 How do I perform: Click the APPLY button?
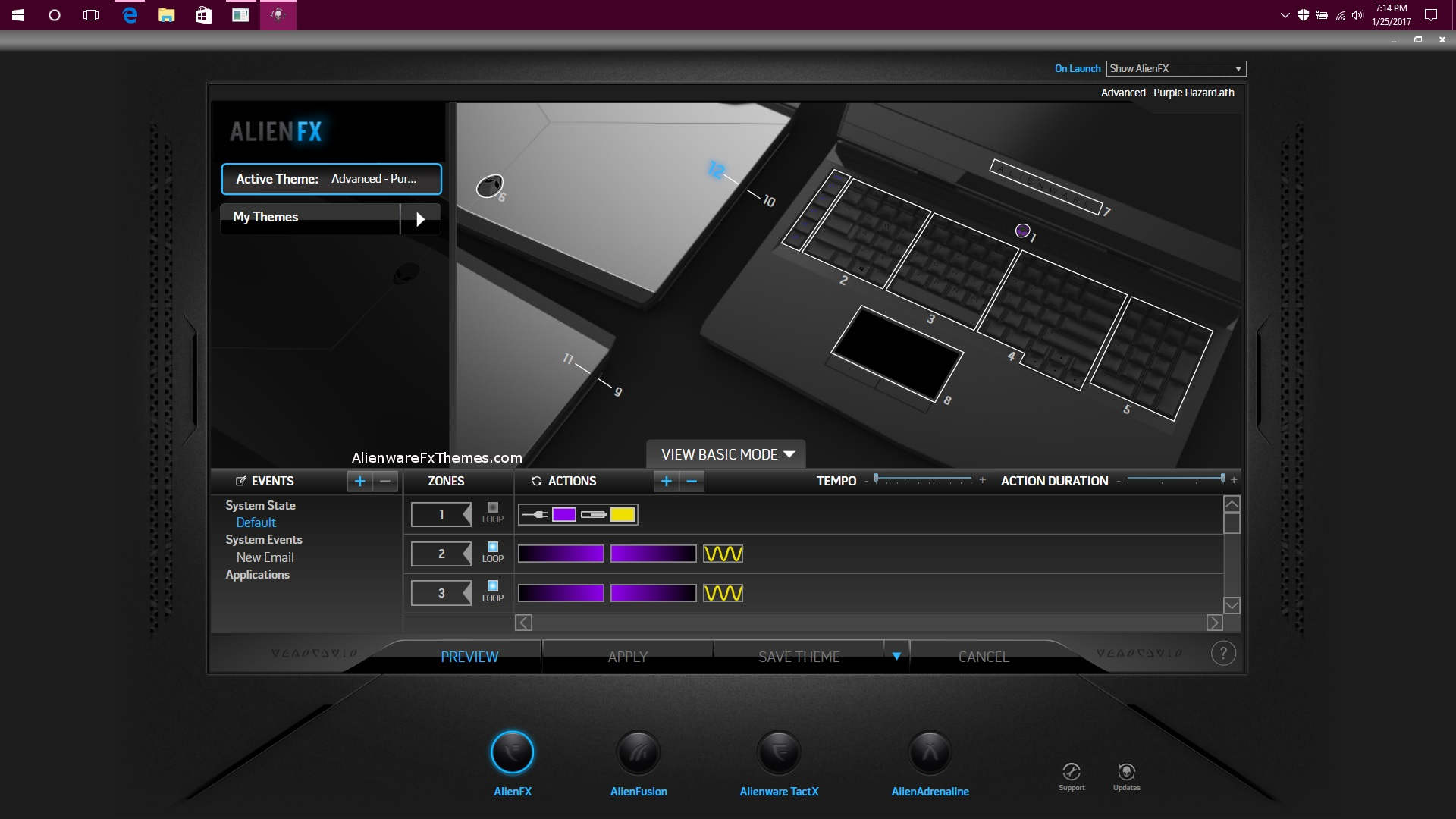pos(628,657)
